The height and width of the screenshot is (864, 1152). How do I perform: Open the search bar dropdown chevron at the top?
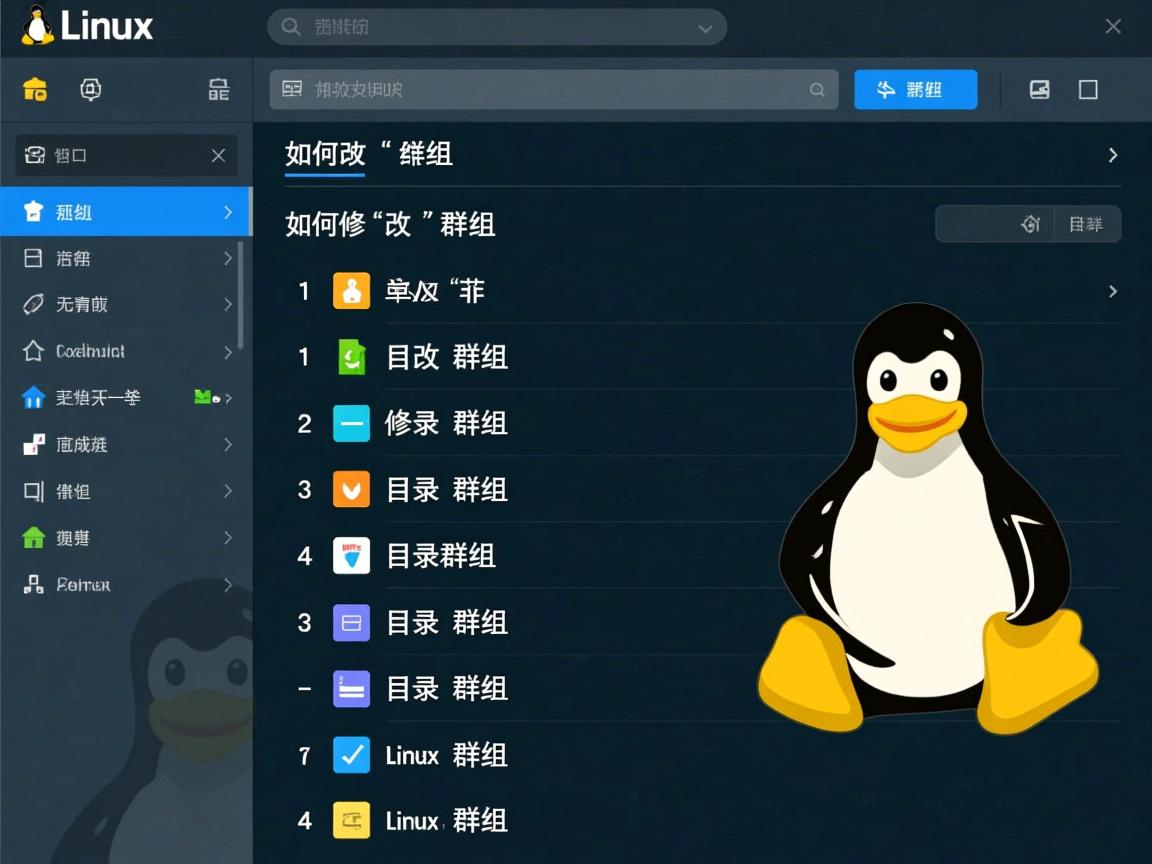pyautogui.click(x=703, y=27)
